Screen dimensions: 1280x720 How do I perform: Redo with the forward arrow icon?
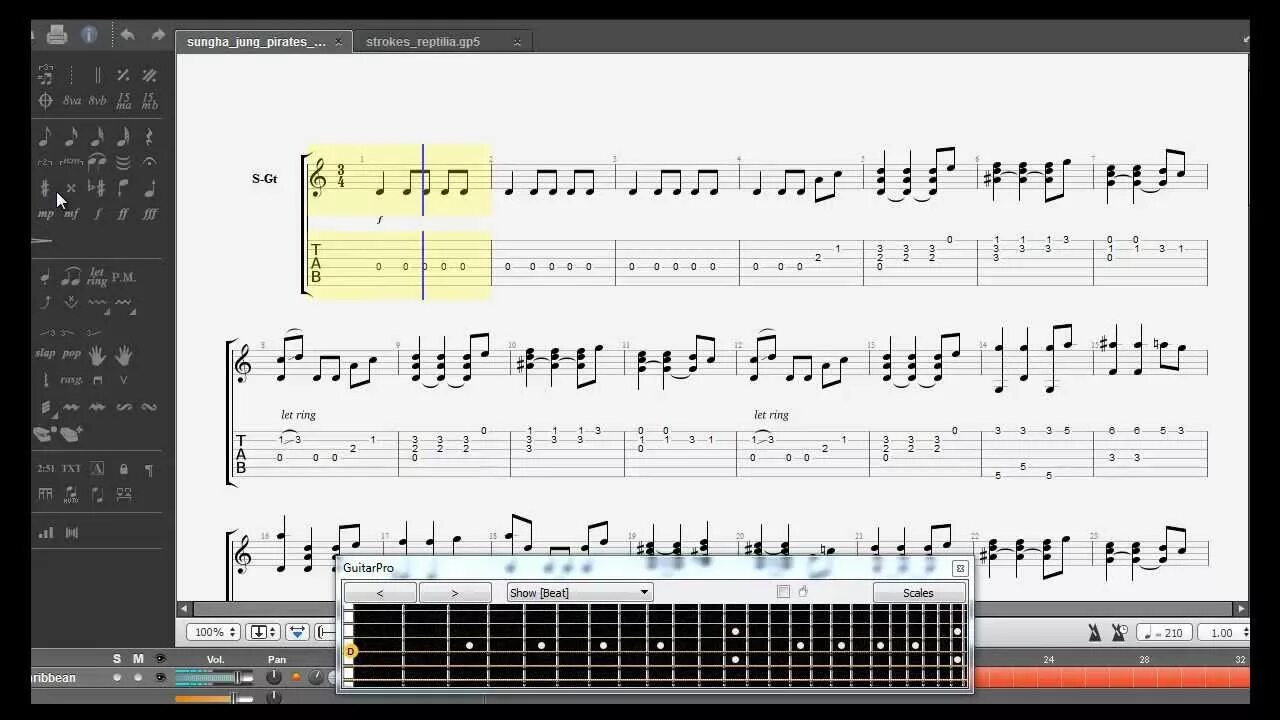[158, 35]
